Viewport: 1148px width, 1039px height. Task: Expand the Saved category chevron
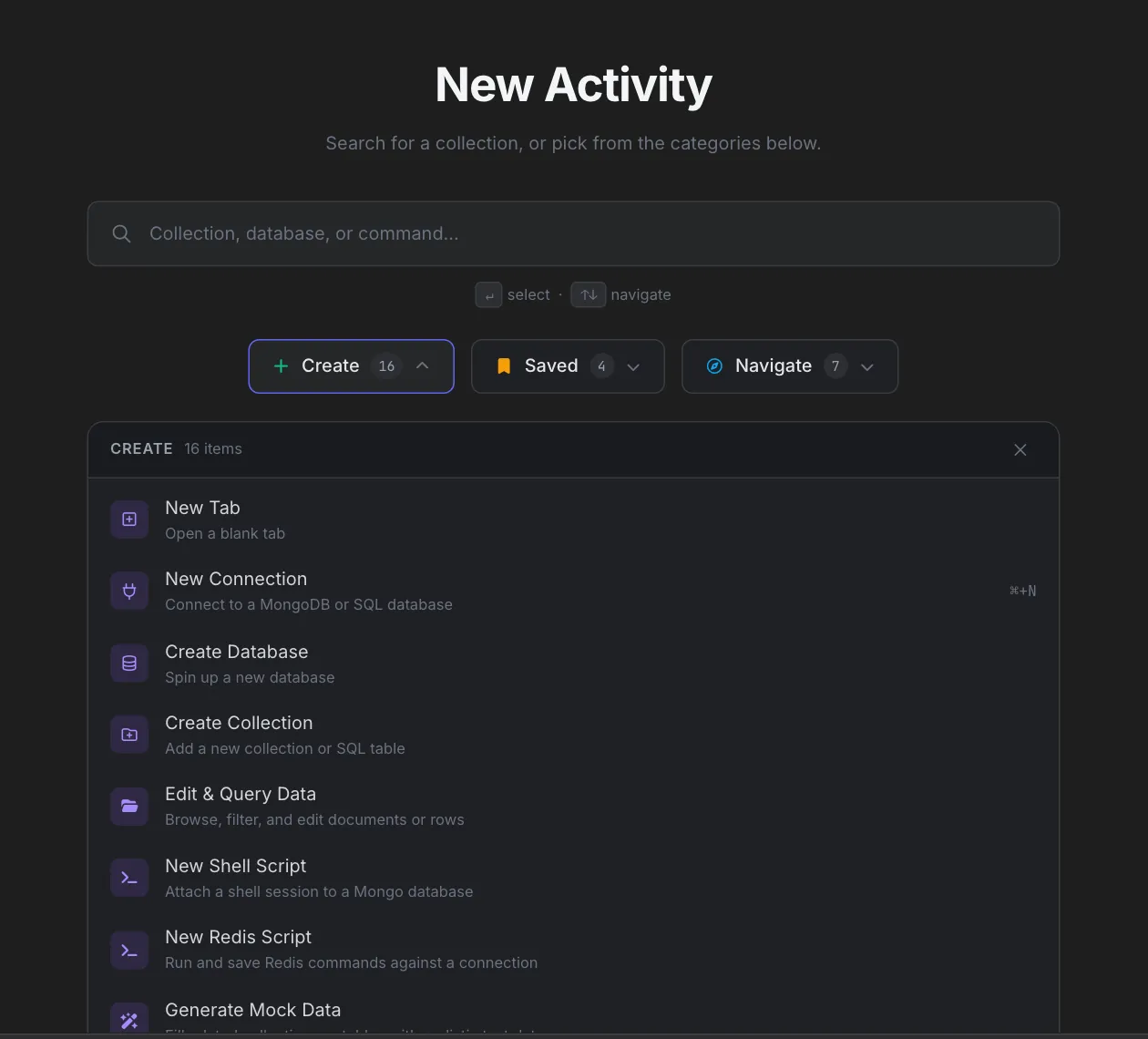pos(633,366)
